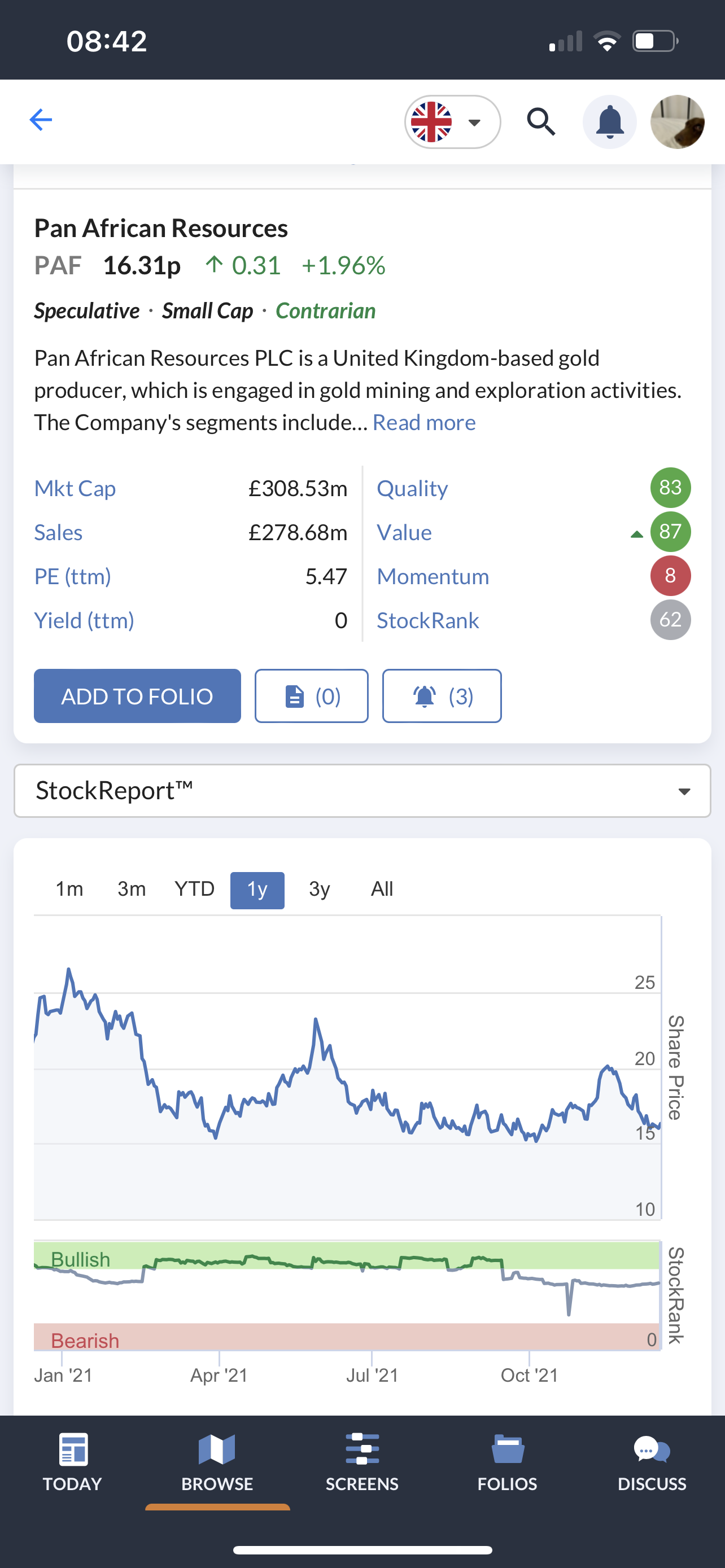Viewport: 725px width, 1568px height.
Task: Go to the DISCUSS tab
Action: (x=652, y=1462)
